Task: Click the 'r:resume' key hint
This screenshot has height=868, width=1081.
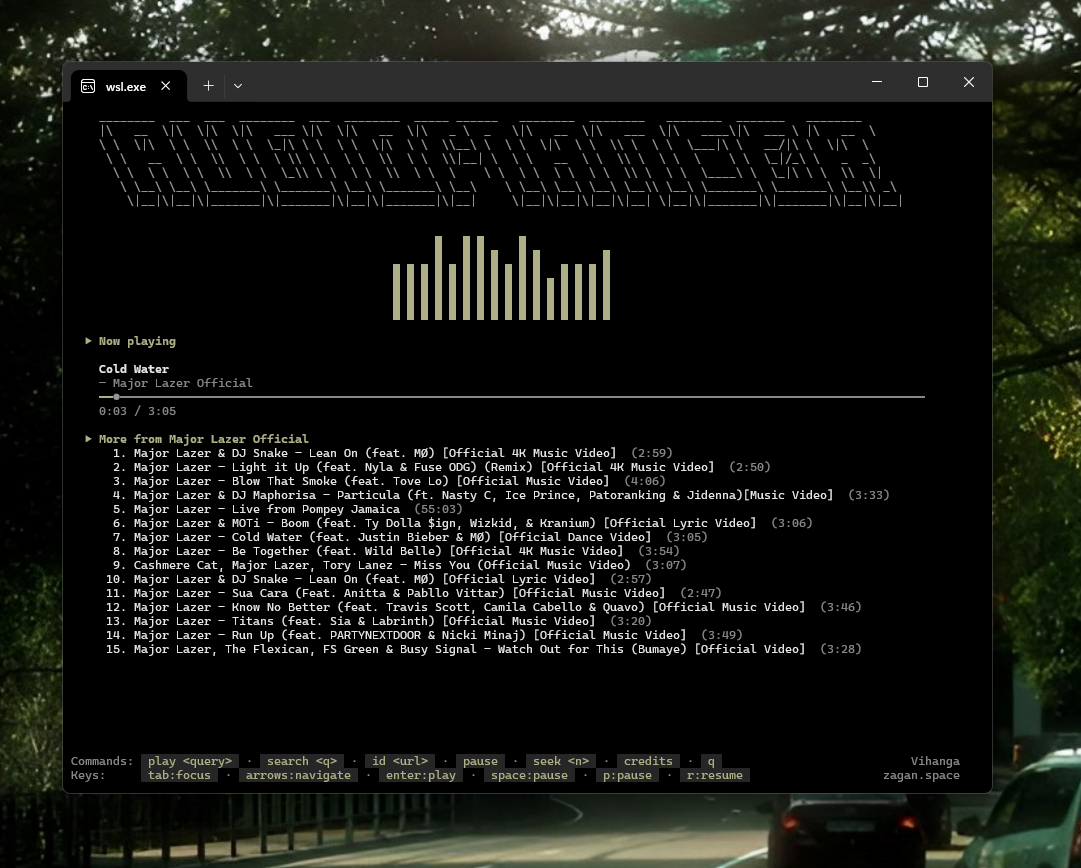Action: [715, 775]
